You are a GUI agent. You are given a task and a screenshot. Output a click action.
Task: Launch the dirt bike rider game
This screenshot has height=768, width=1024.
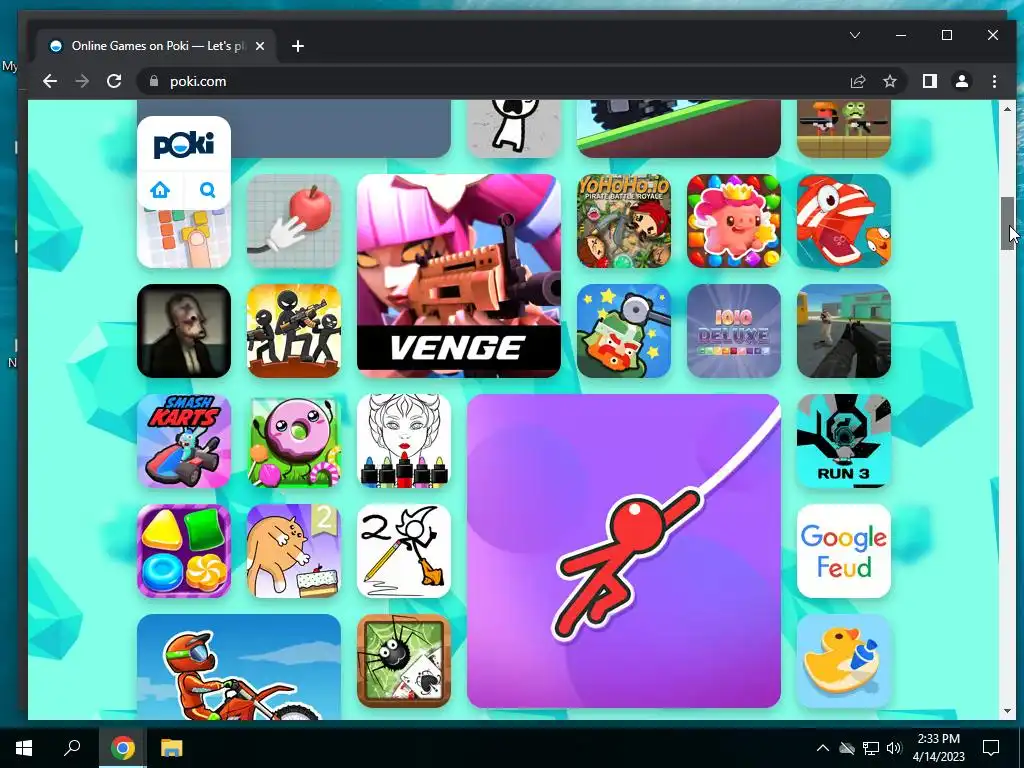(x=238, y=667)
